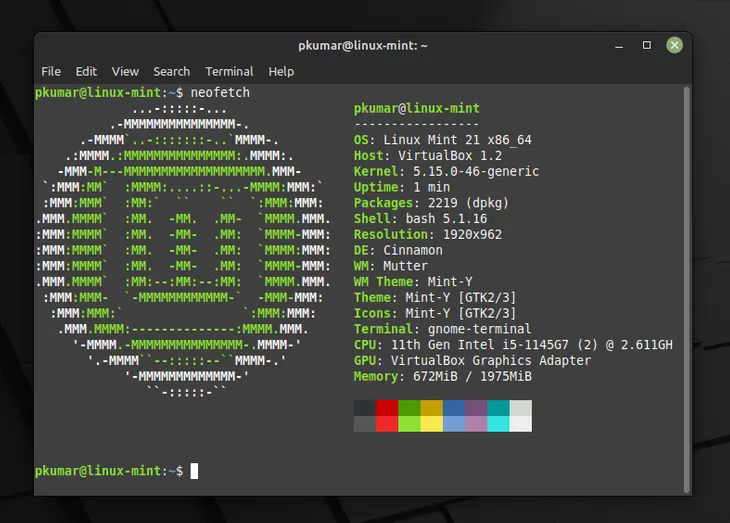The width and height of the screenshot is (730, 523).
Task: Click the bright yellow block in the palette
Action: [431, 424]
